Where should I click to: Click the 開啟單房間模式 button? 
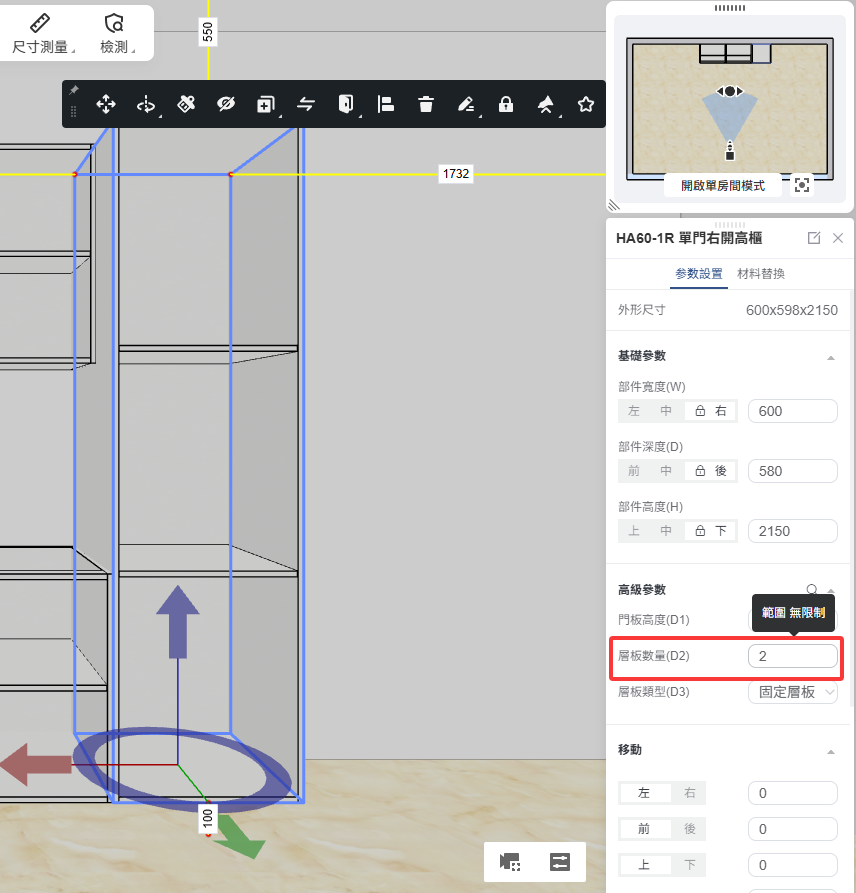click(722, 186)
